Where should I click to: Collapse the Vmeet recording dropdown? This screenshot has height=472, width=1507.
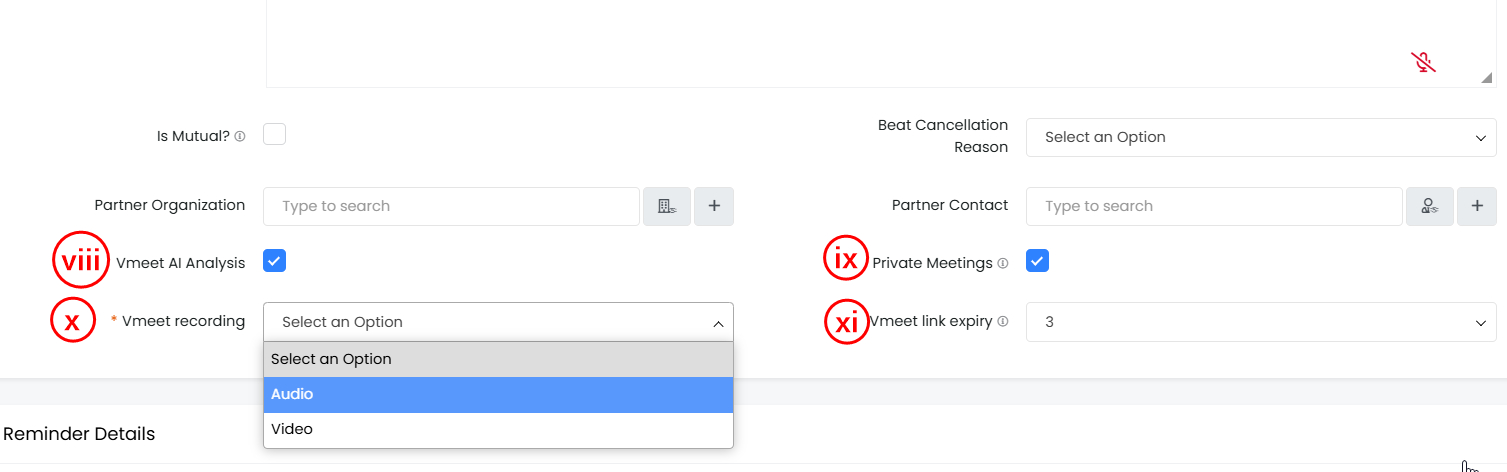(x=498, y=322)
